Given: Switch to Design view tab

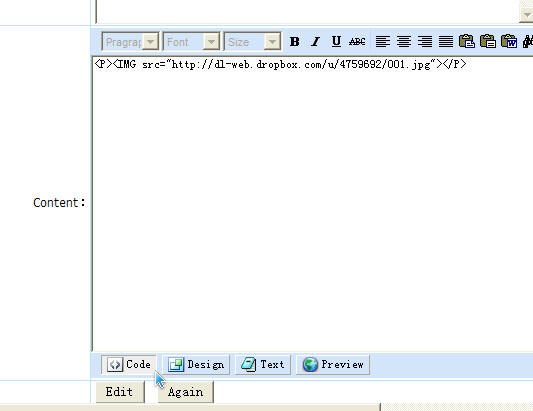Looking at the screenshot, I should click(x=196, y=365).
